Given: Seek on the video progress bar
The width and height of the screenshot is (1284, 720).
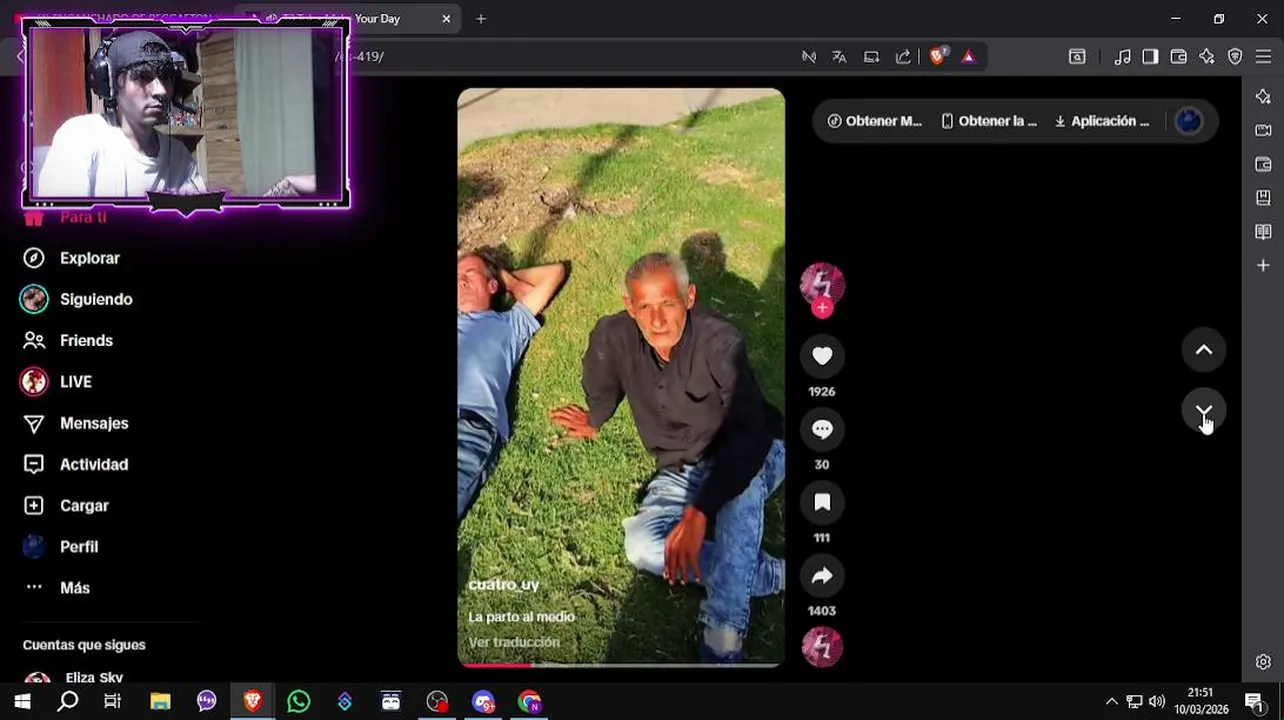Looking at the screenshot, I should (x=621, y=664).
